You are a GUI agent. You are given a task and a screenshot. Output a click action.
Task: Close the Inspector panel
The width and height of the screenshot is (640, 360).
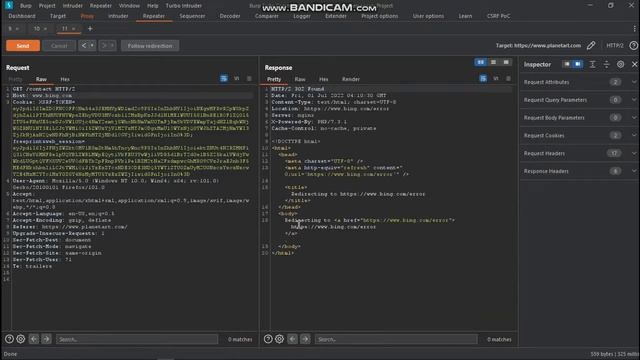coord(634,64)
